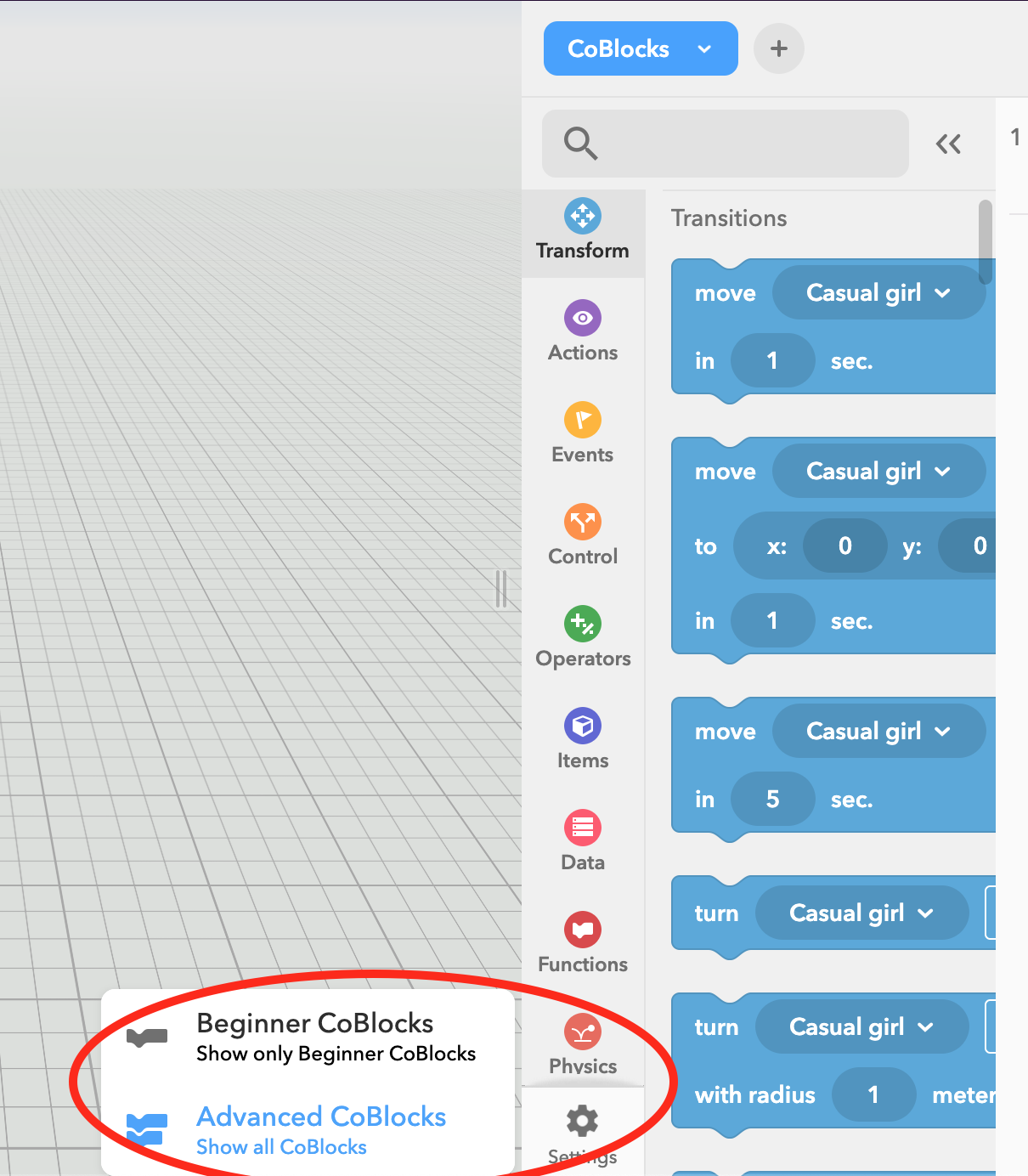Open the Data category

583,842
